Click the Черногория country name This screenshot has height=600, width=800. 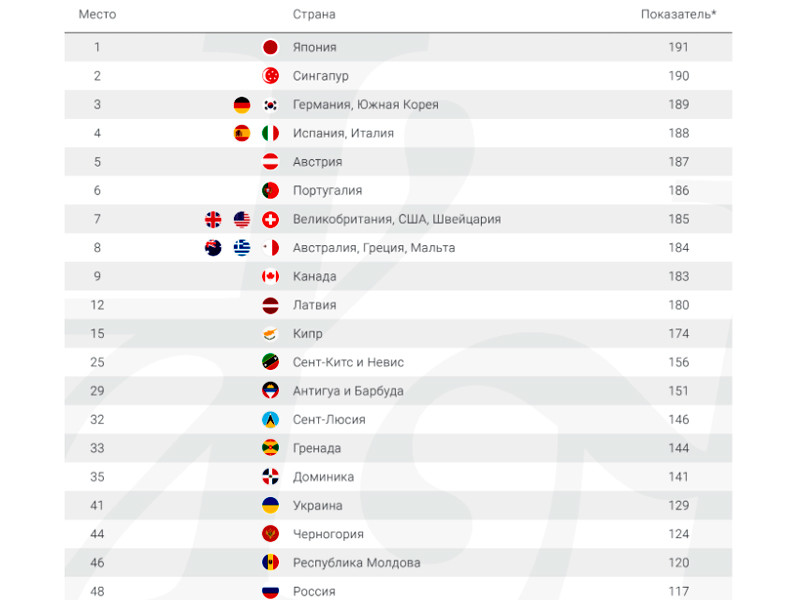click(x=328, y=534)
